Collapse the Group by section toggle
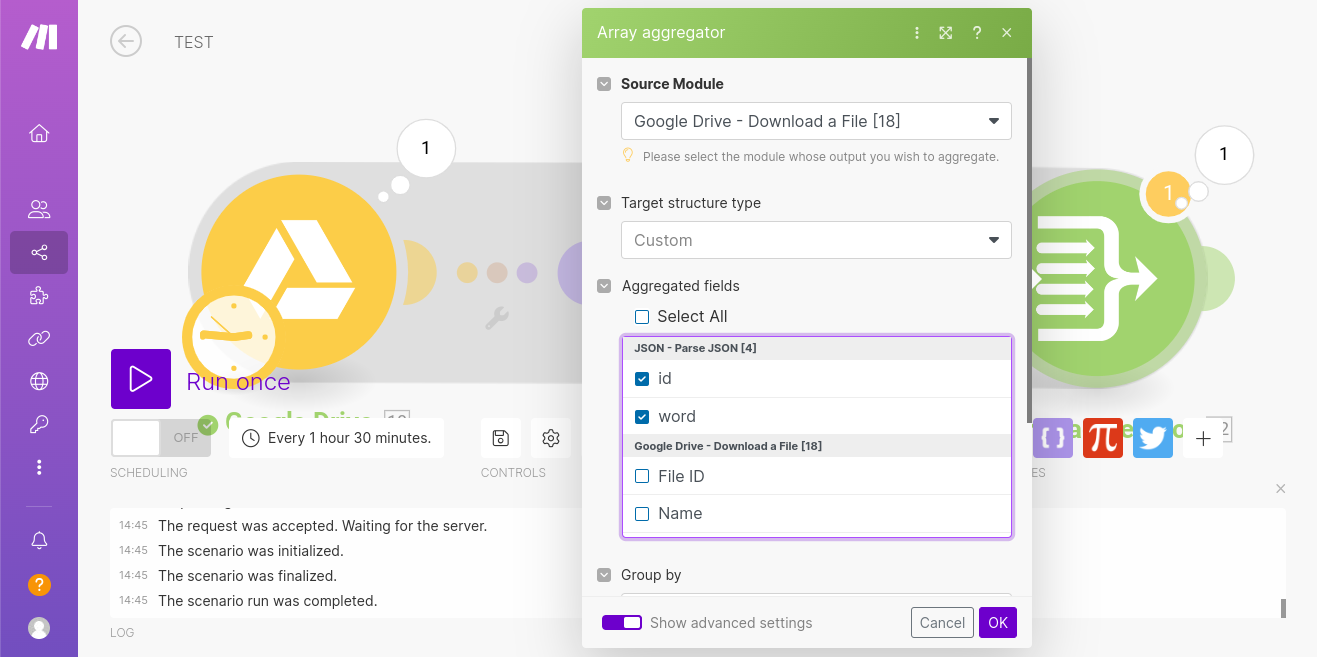 click(x=604, y=575)
